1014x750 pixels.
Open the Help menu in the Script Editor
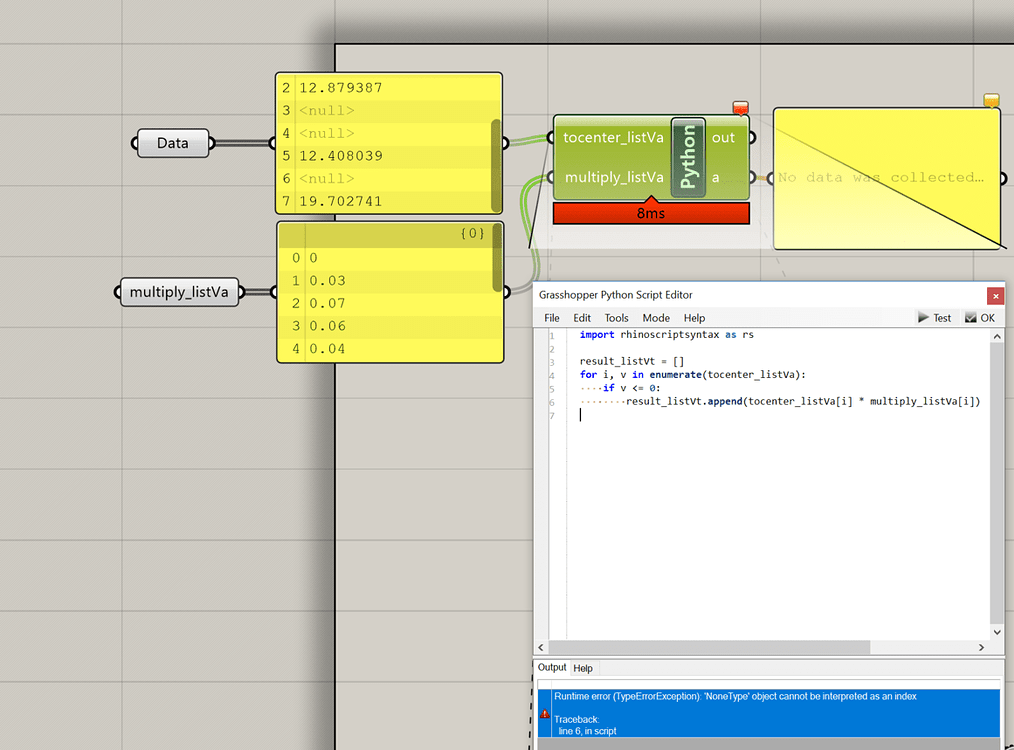[x=694, y=318]
